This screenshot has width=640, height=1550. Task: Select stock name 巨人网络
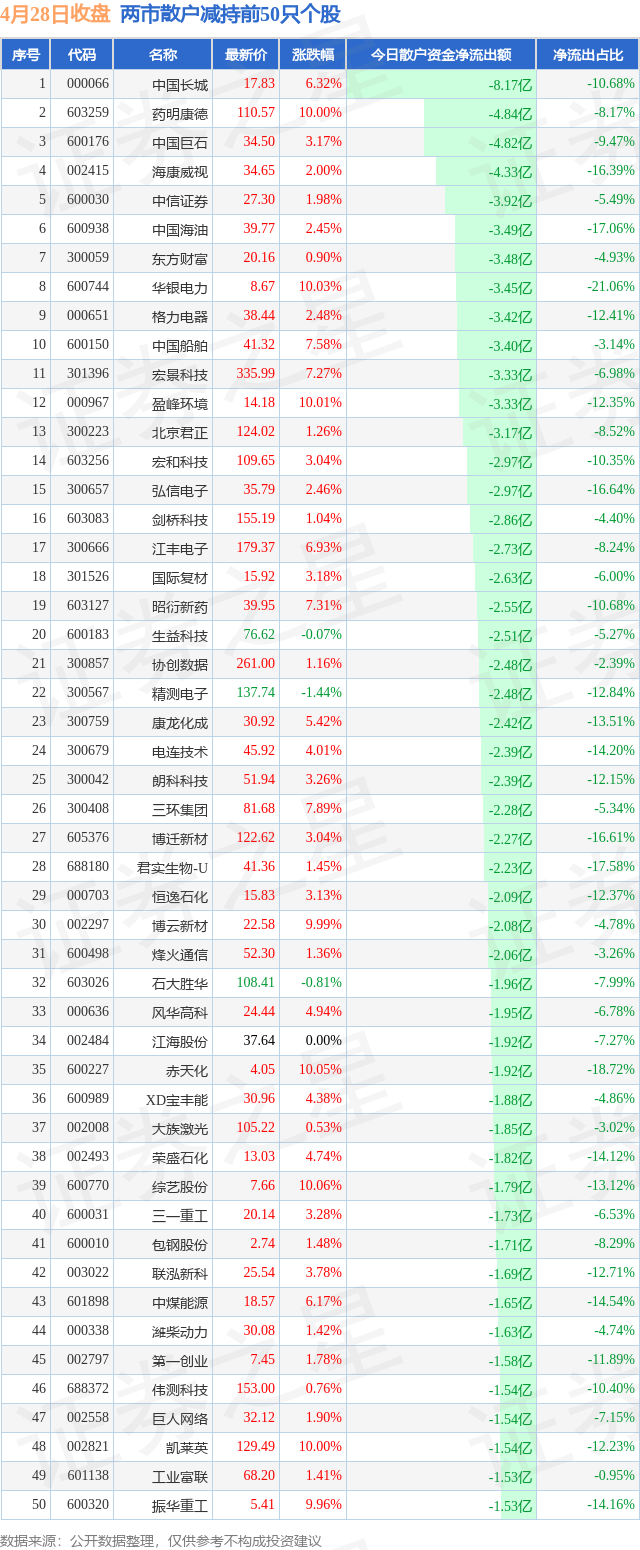tap(181, 1418)
